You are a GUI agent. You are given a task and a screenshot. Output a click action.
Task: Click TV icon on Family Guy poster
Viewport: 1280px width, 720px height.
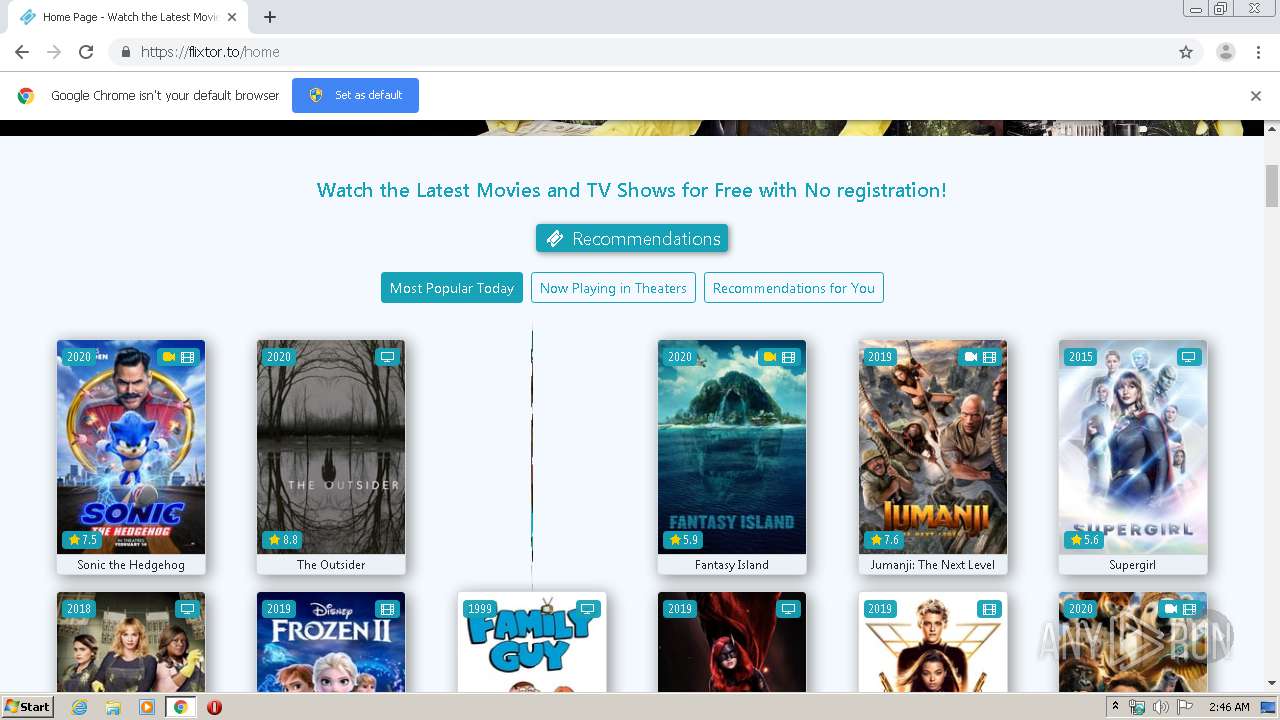(x=588, y=609)
